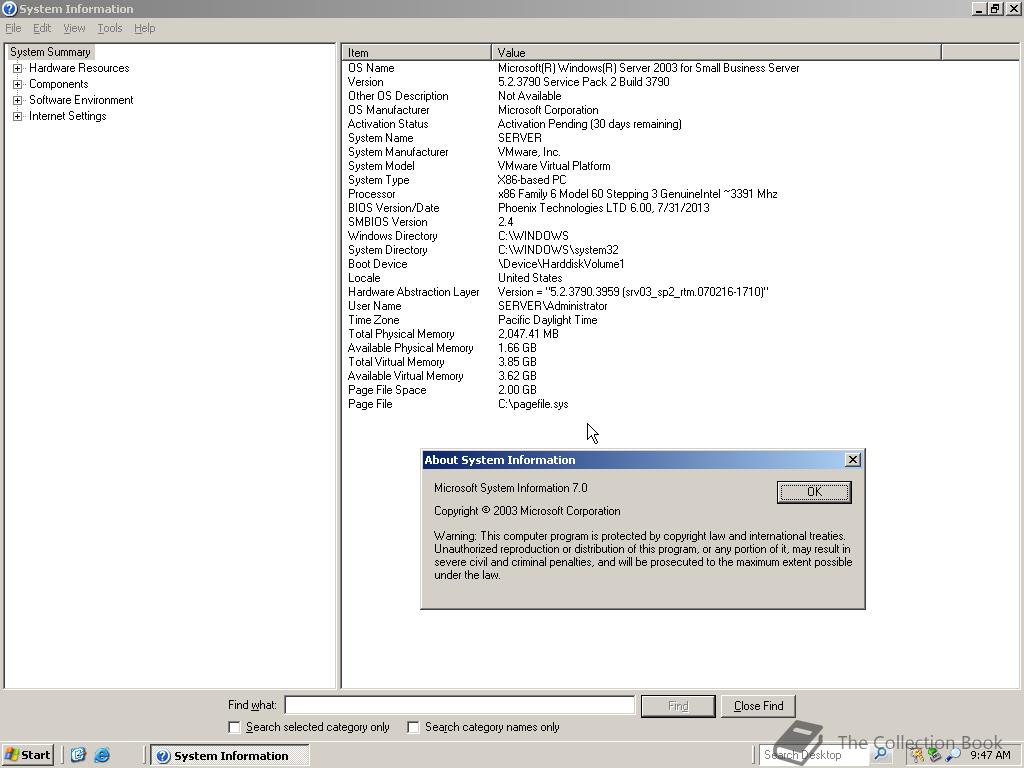Launch Internet Explorer from Quick Launch

102,755
